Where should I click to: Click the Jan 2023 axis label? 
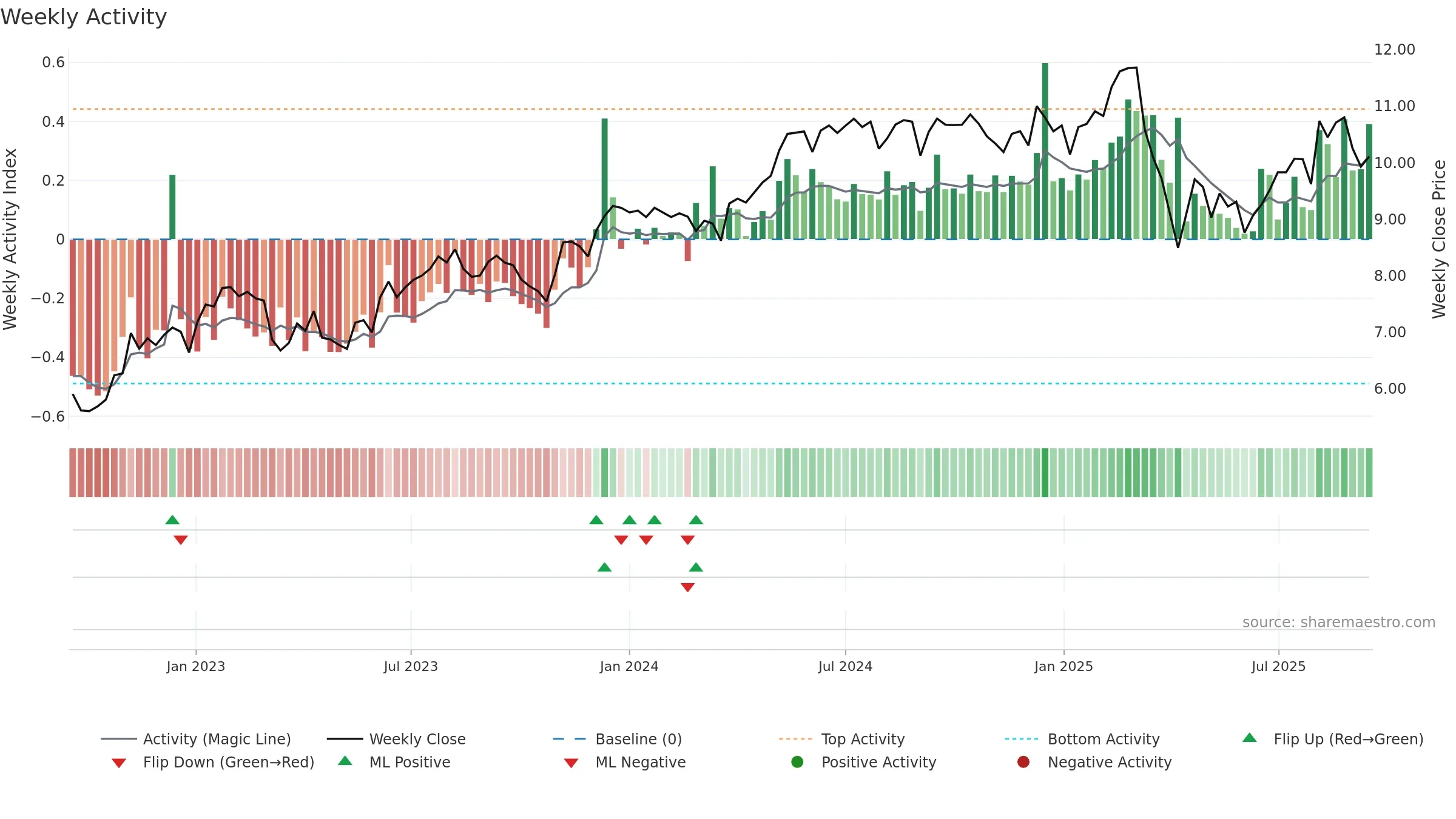[x=196, y=666]
